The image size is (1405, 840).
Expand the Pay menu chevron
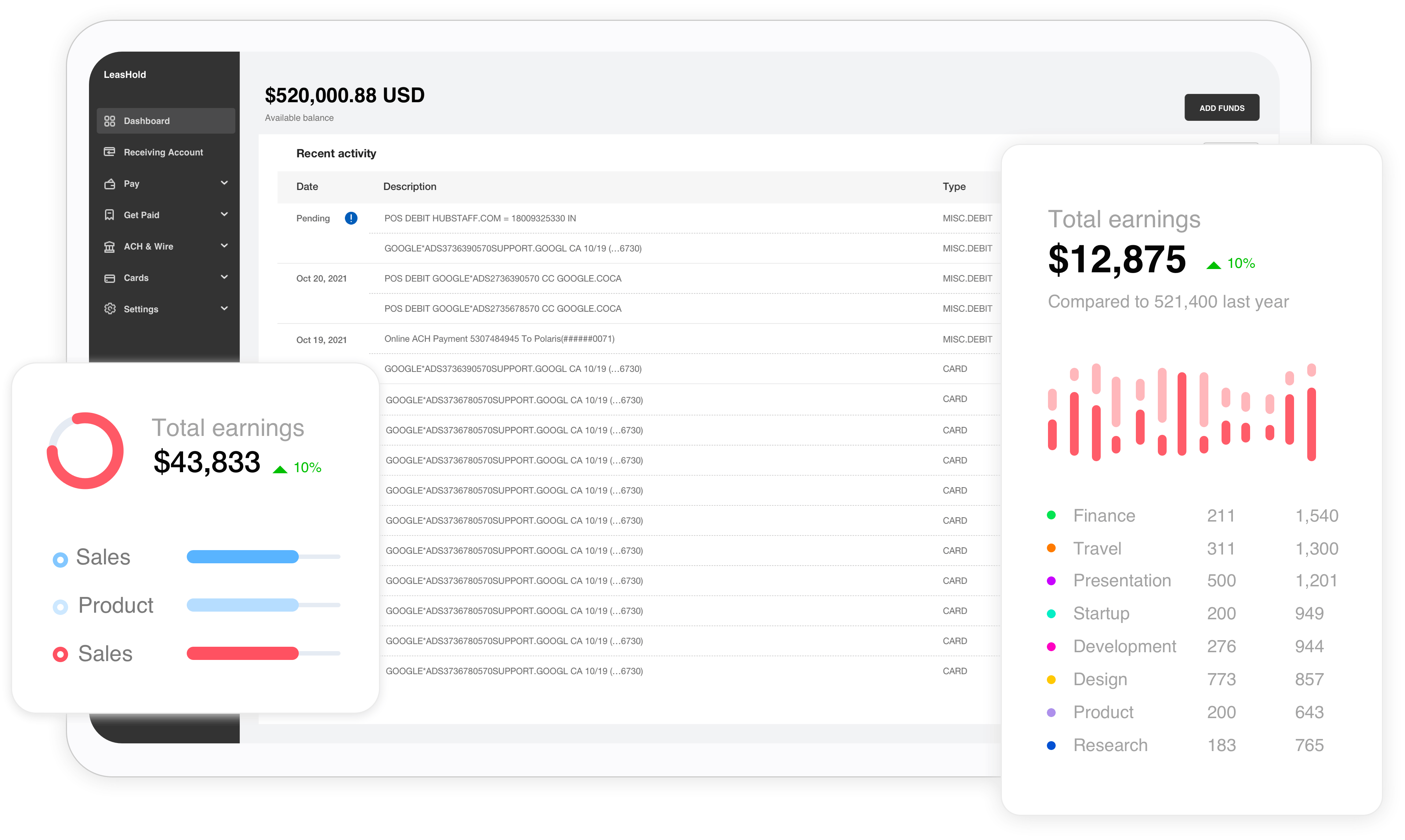(x=224, y=183)
